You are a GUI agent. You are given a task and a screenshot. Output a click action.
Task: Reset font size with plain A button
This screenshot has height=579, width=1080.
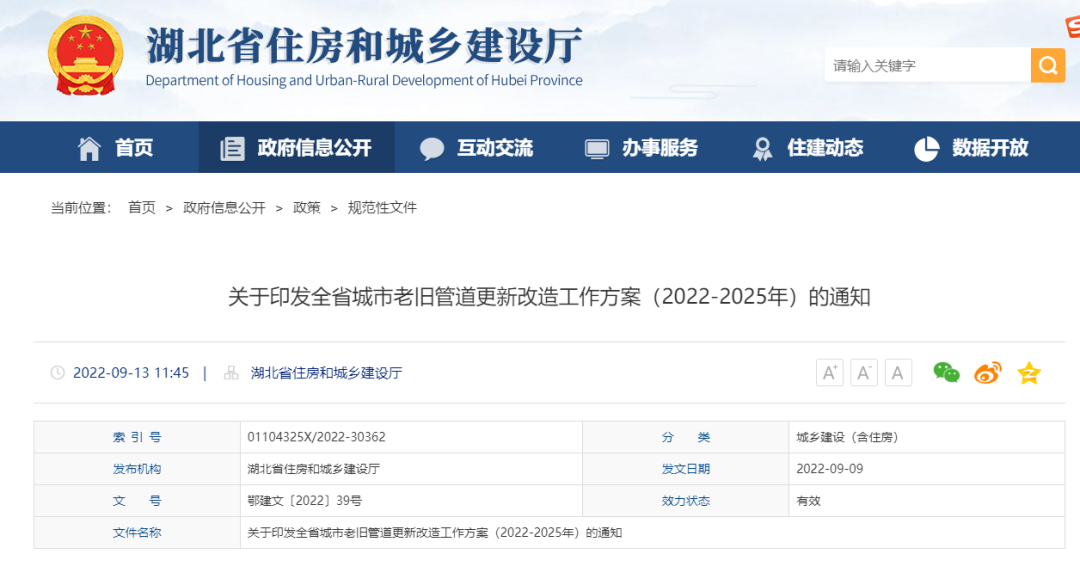898,373
